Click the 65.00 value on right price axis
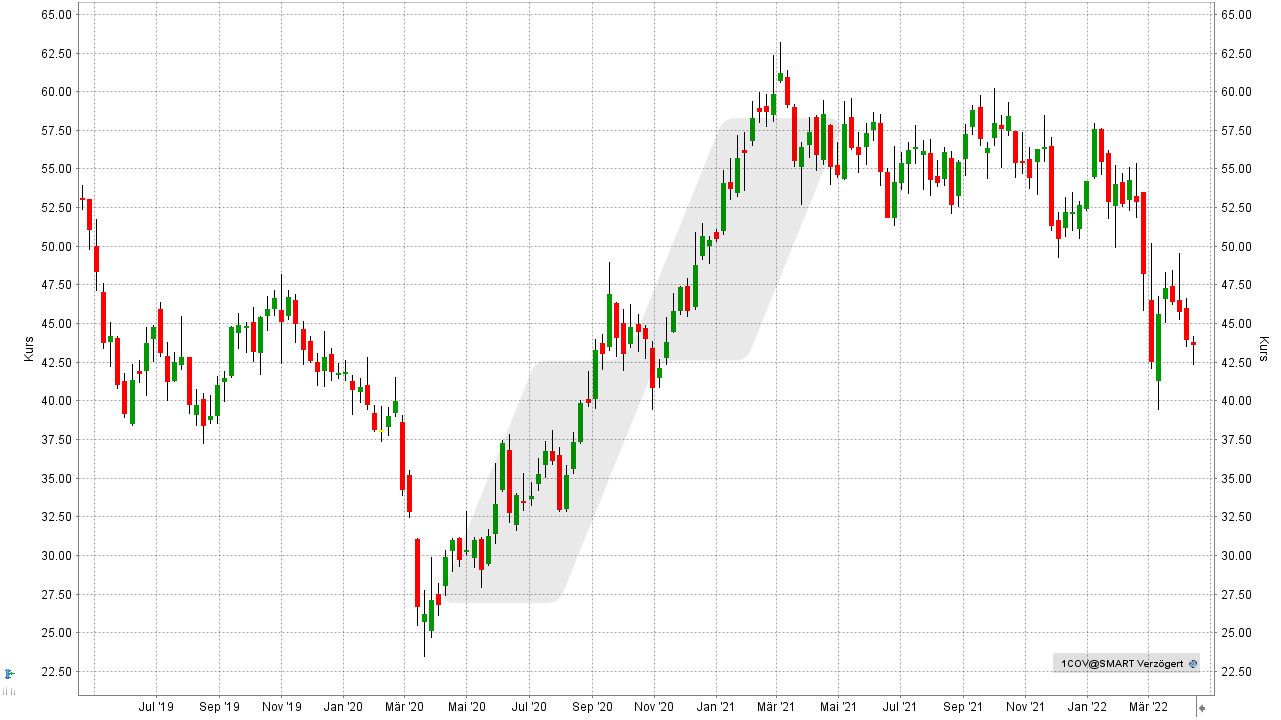This screenshot has height=720, width=1281. point(1236,15)
